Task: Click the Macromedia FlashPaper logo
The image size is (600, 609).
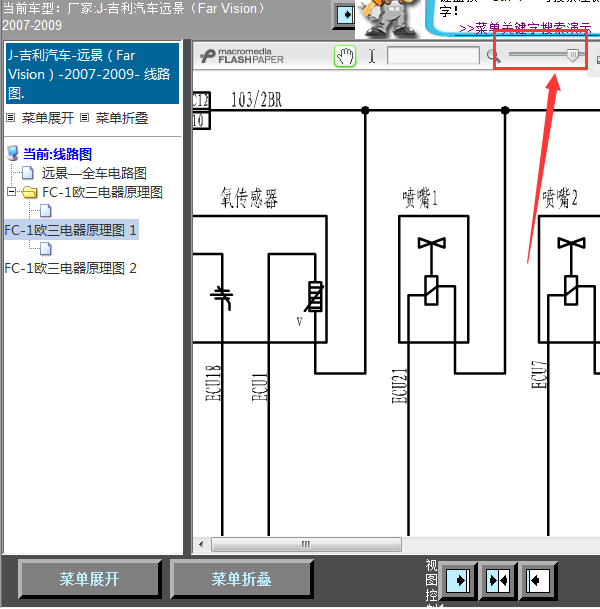Action: point(242,56)
